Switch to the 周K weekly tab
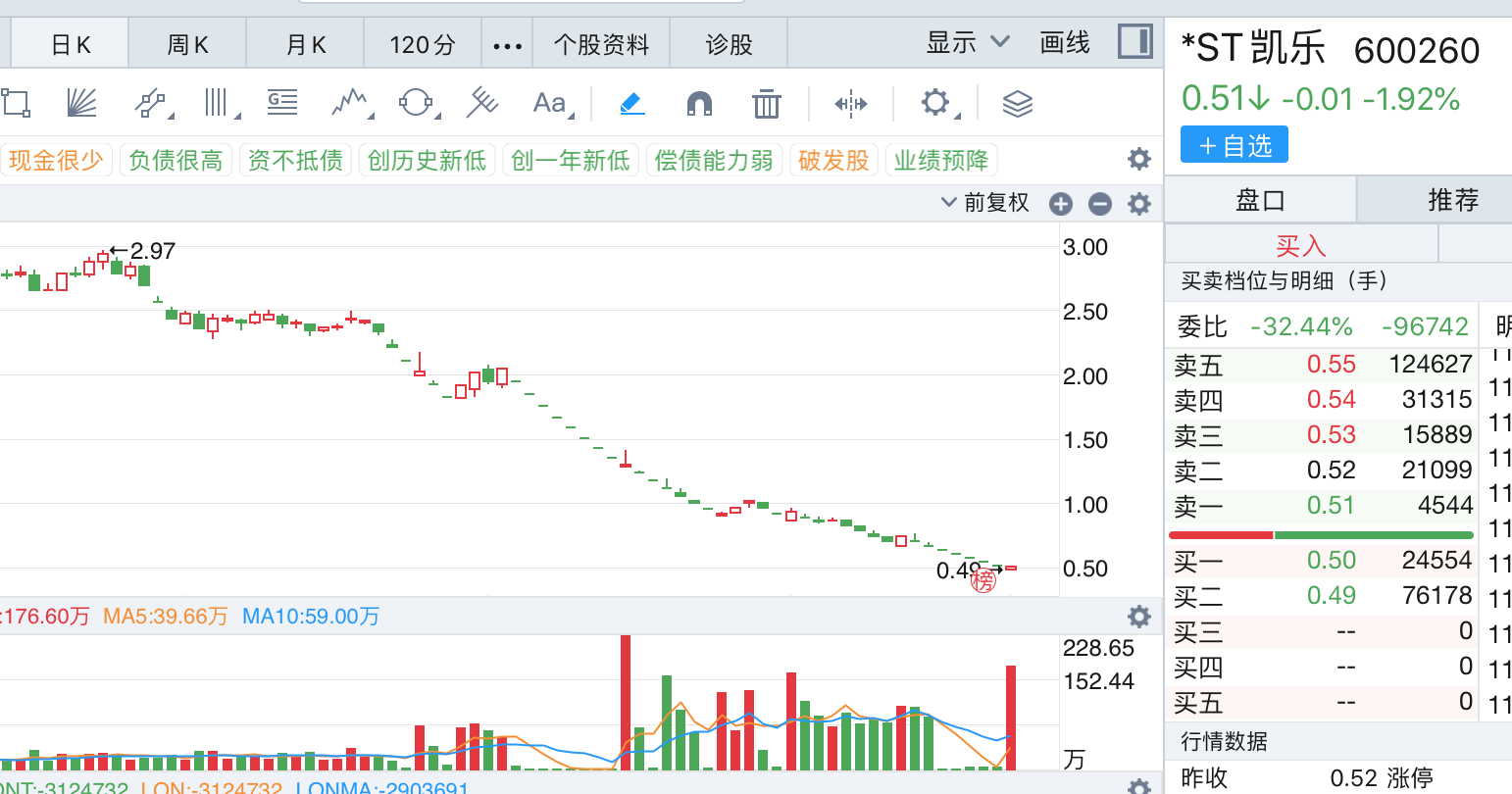 (187, 45)
